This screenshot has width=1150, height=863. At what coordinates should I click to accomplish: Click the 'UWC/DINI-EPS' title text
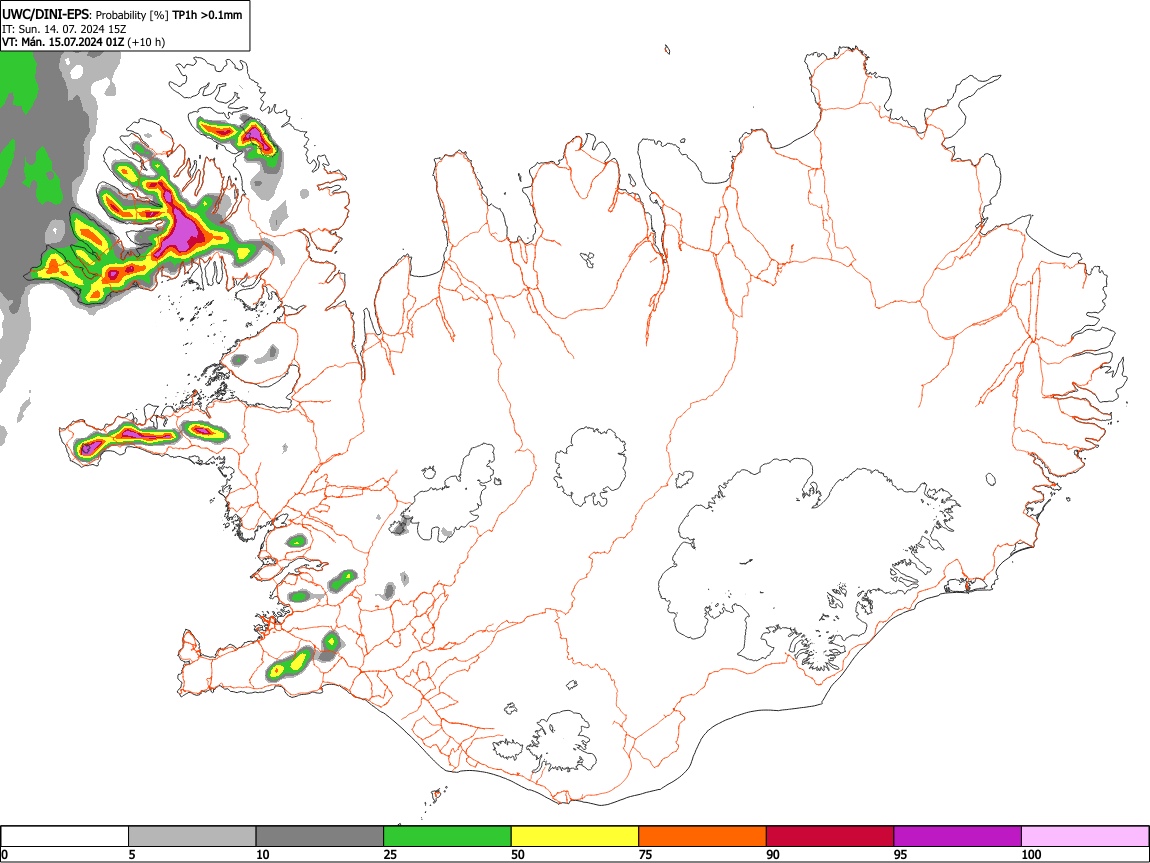(45, 15)
